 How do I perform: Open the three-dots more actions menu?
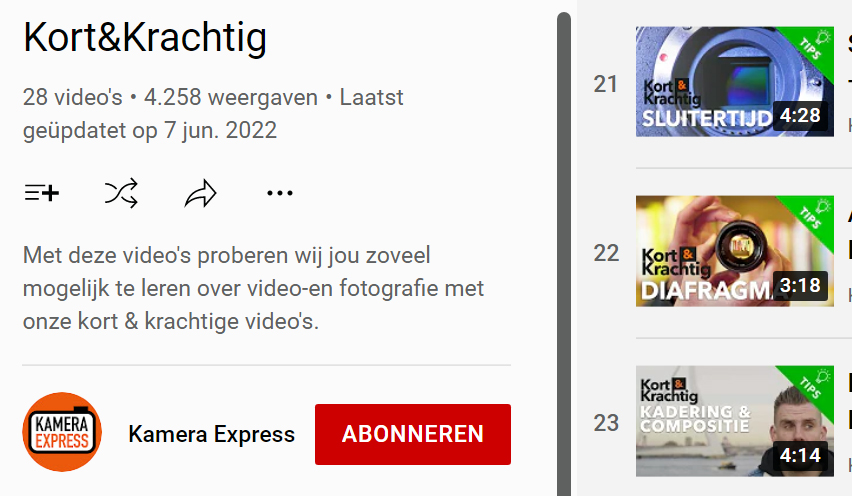click(280, 193)
